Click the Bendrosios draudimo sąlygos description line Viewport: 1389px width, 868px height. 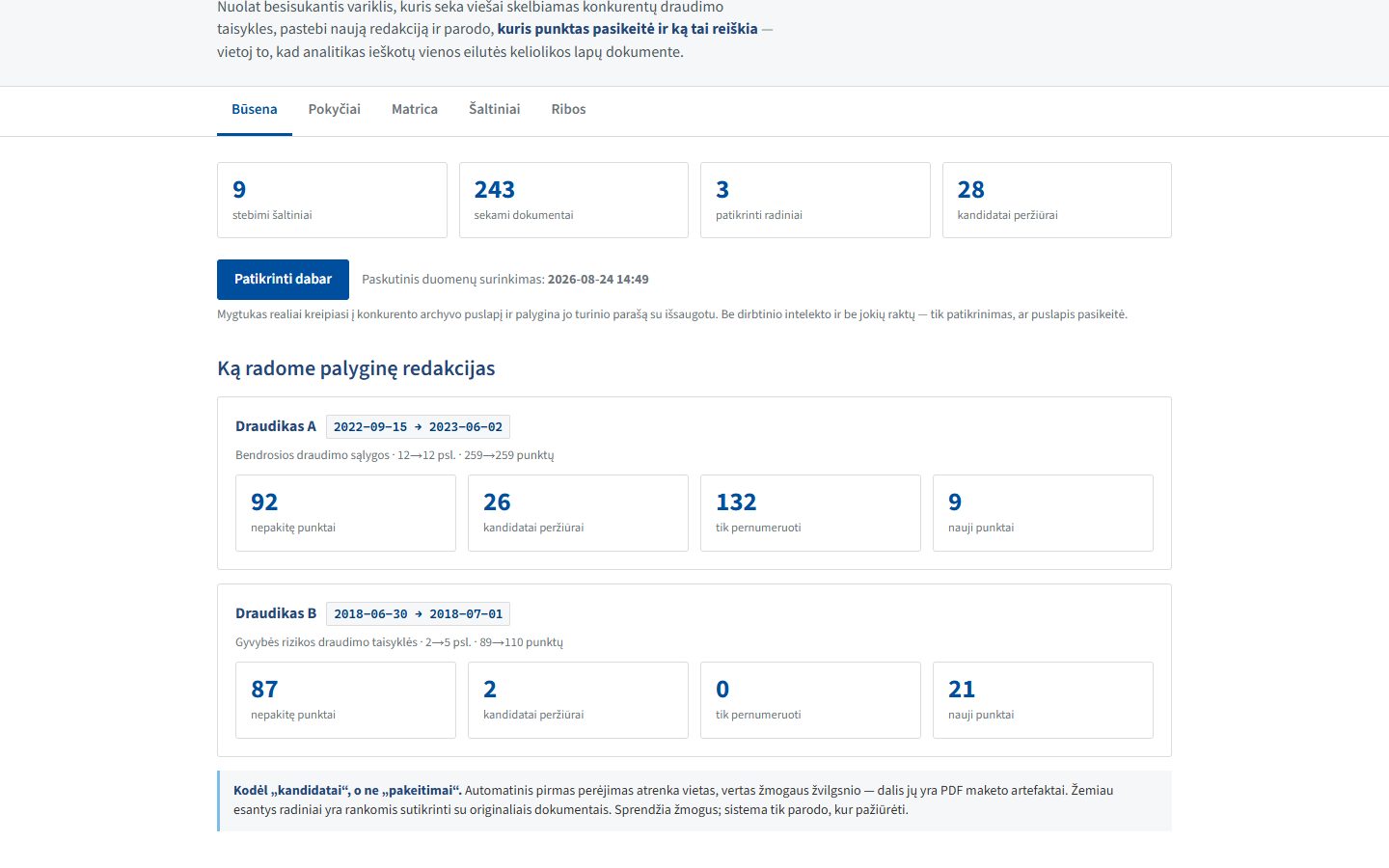[x=395, y=455]
